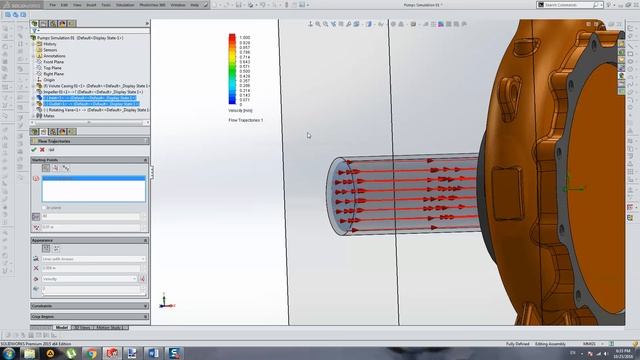
Task: Select History in the feature tree
Action: [50, 44]
